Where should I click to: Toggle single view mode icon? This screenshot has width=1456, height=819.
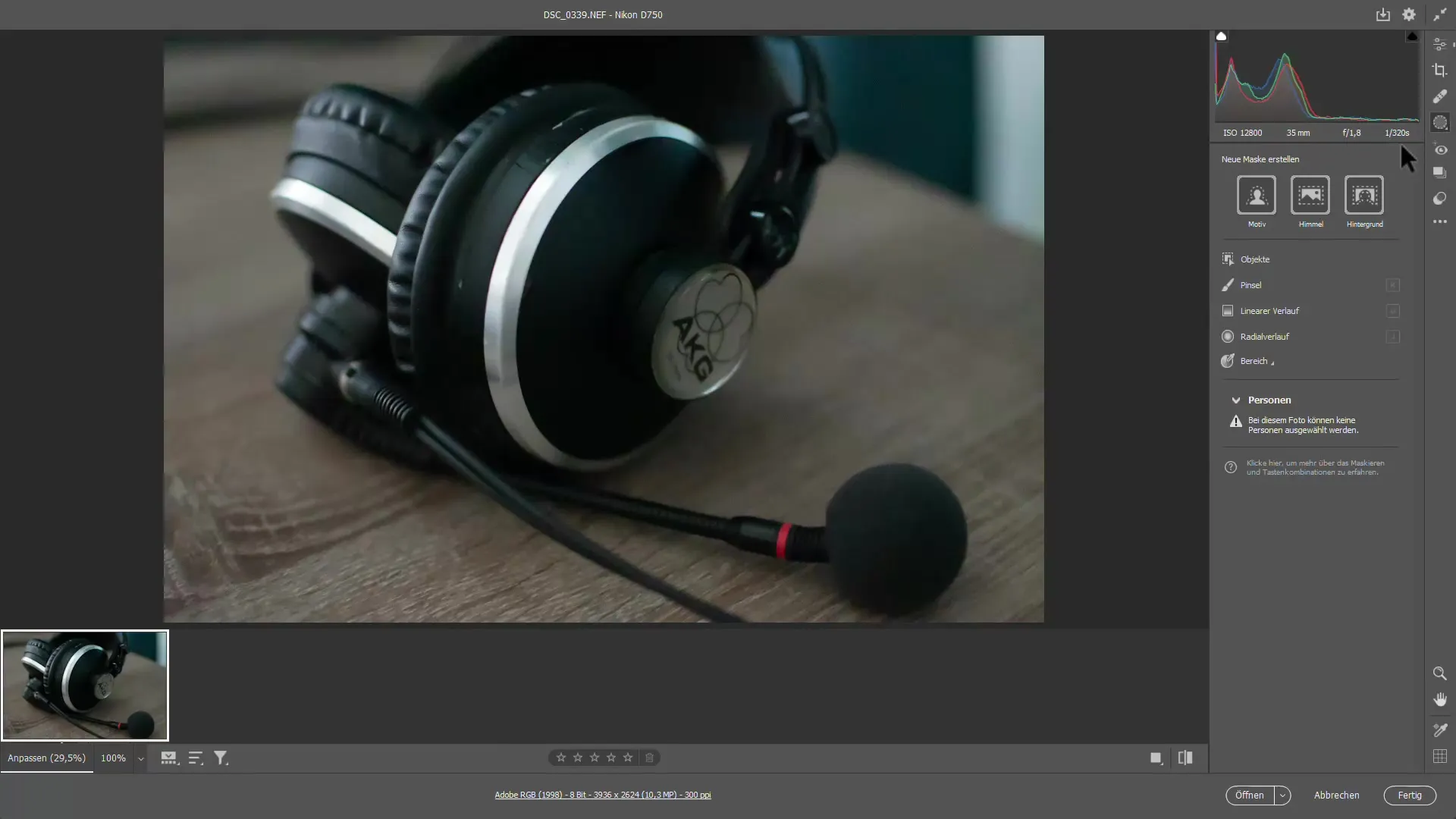click(x=1156, y=758)
